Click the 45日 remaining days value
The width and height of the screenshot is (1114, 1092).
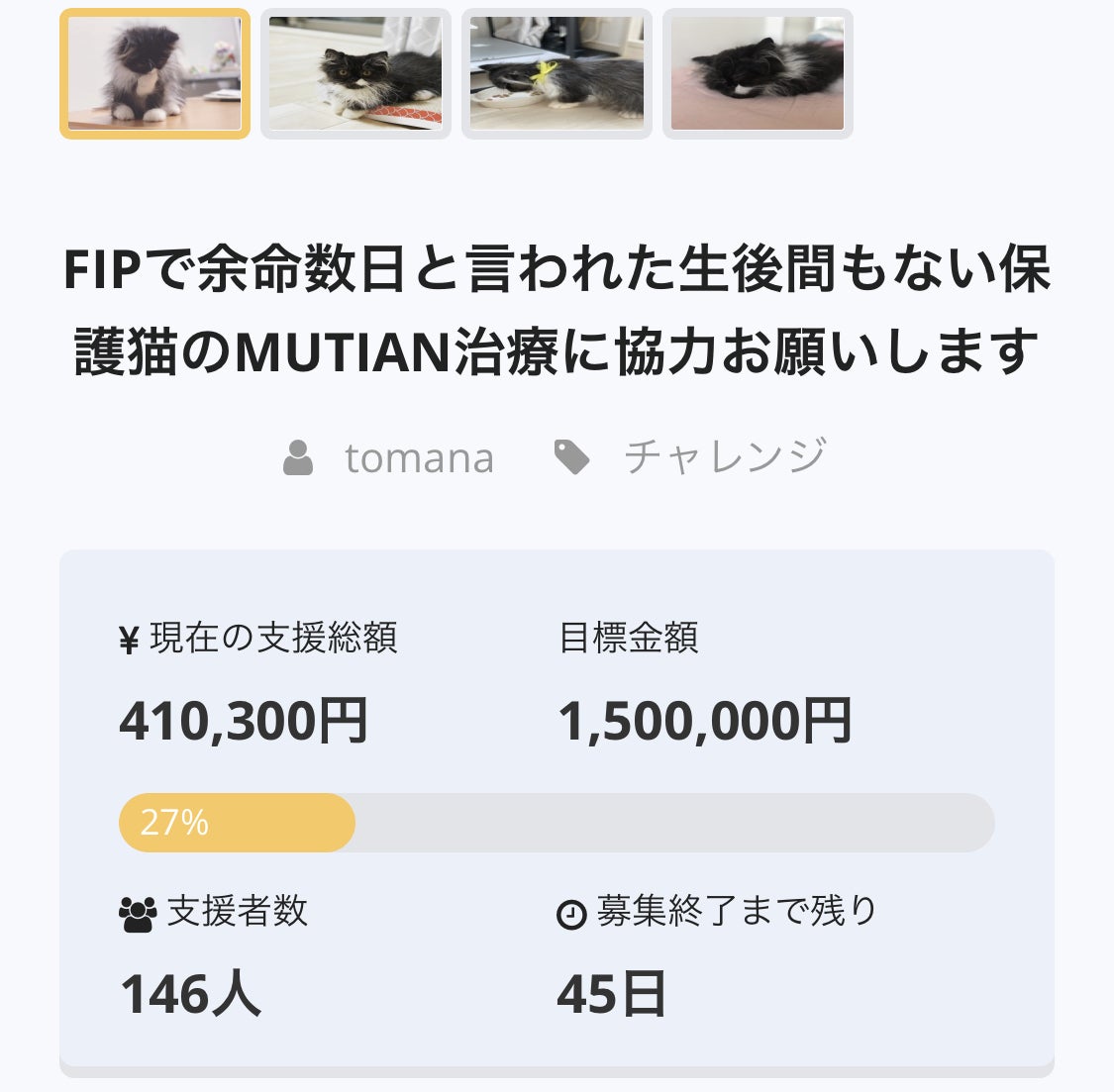point(611,994)
